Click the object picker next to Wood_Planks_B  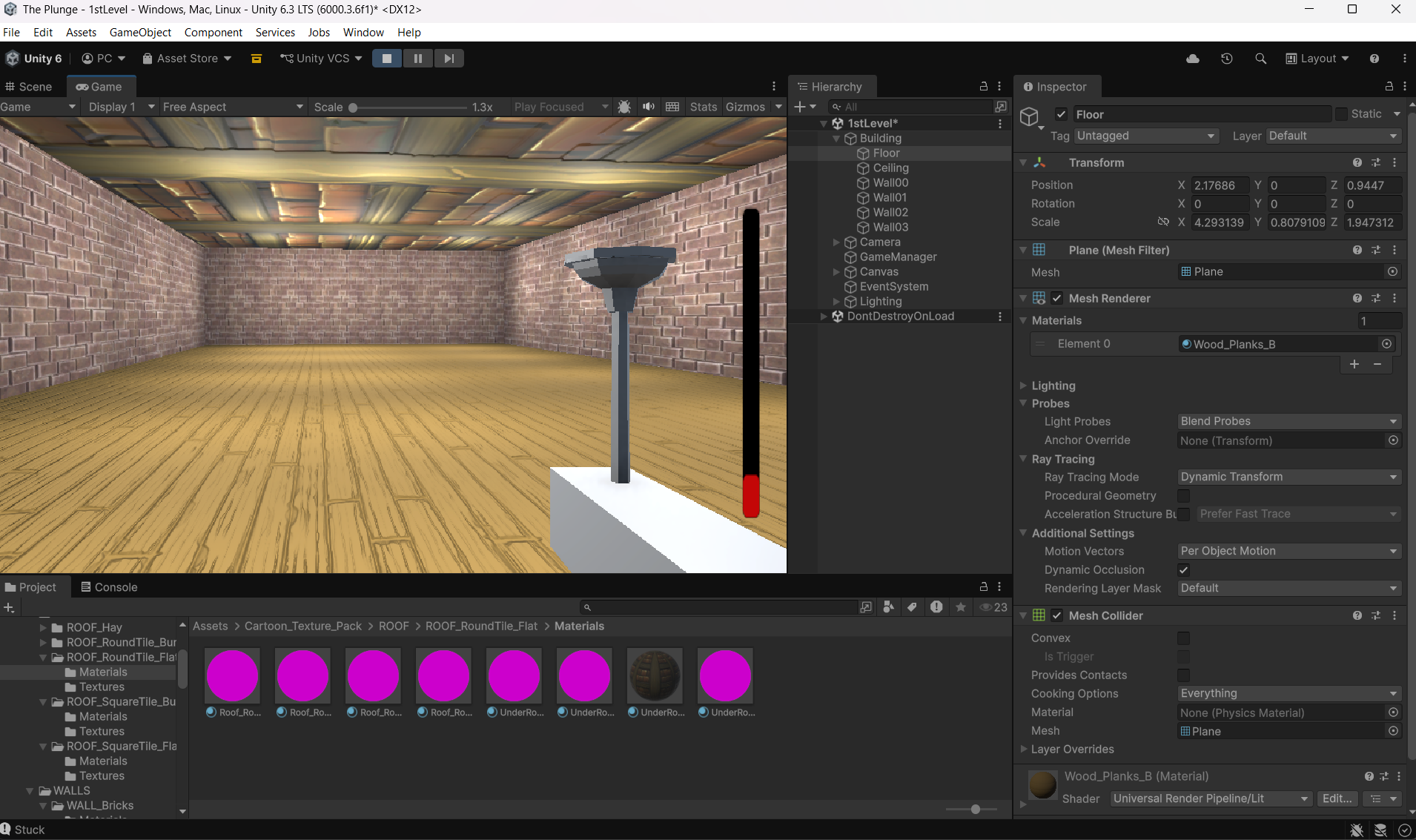[1387, 344]
